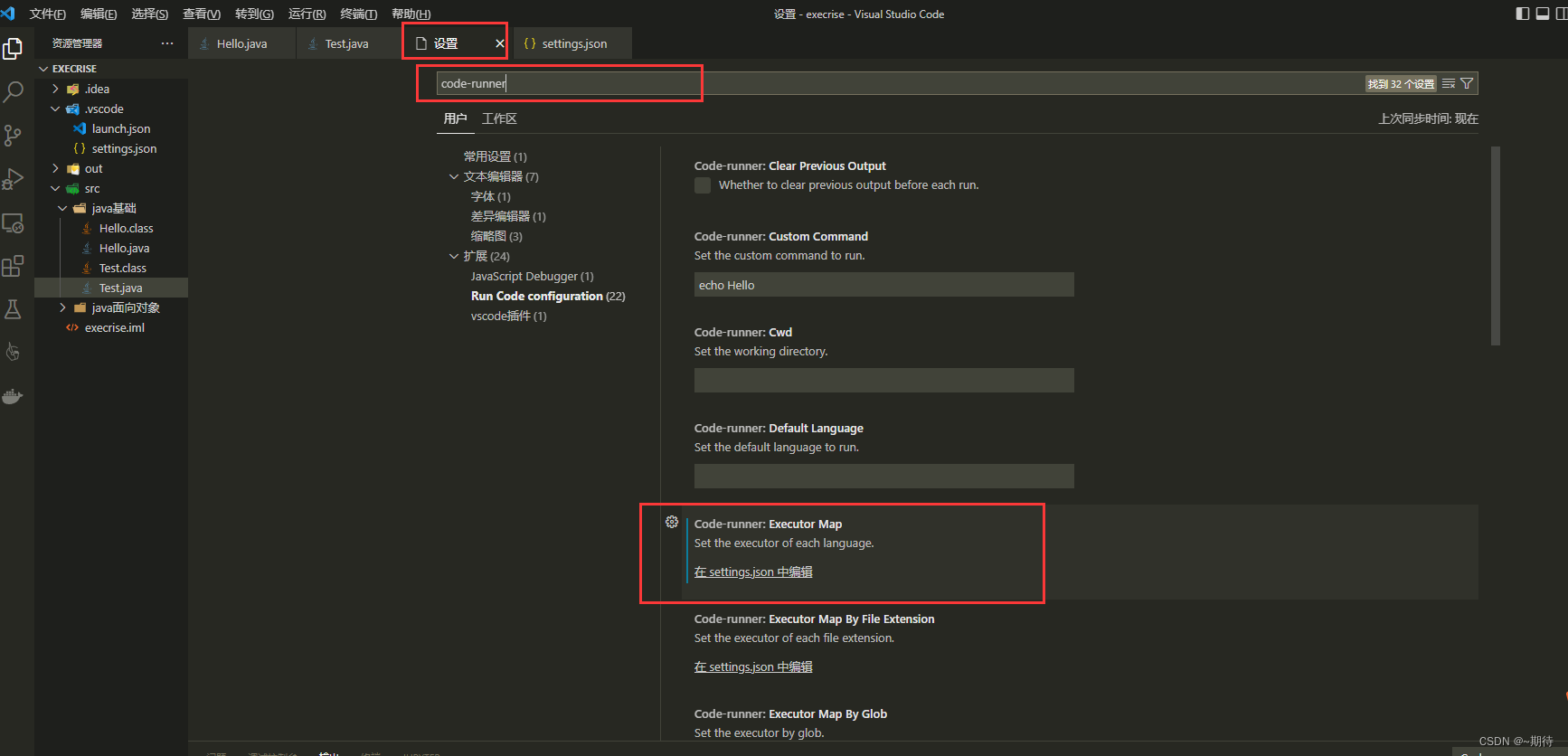
Task: Open gear menu for Executor Map setting
Action: pos(672,522)
